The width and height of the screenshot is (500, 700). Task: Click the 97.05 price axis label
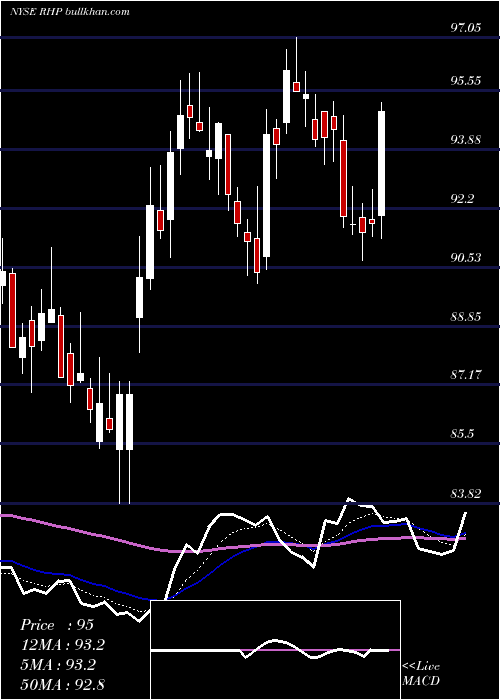466,28
